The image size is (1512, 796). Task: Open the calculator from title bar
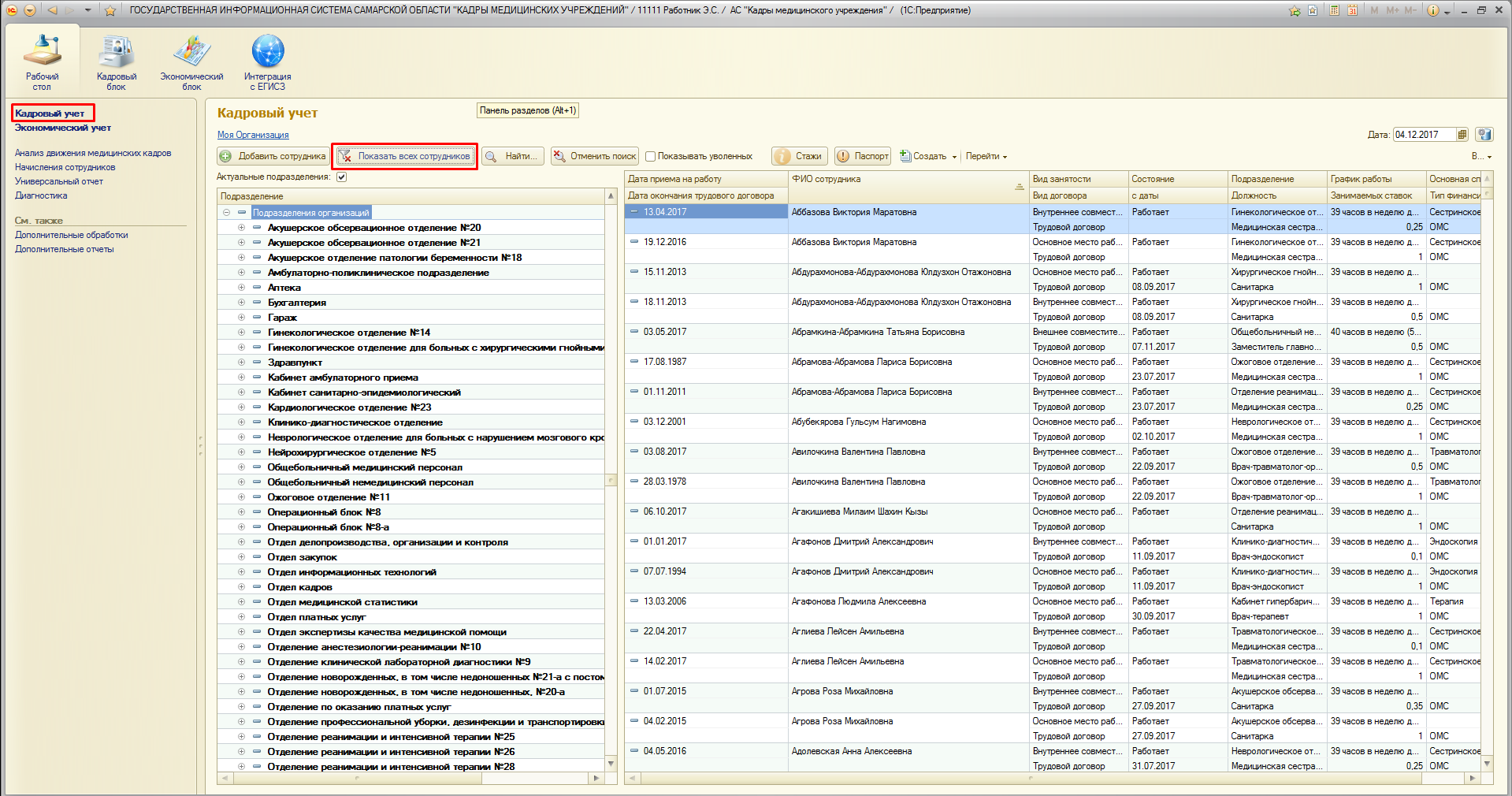tap(1334, 10)
